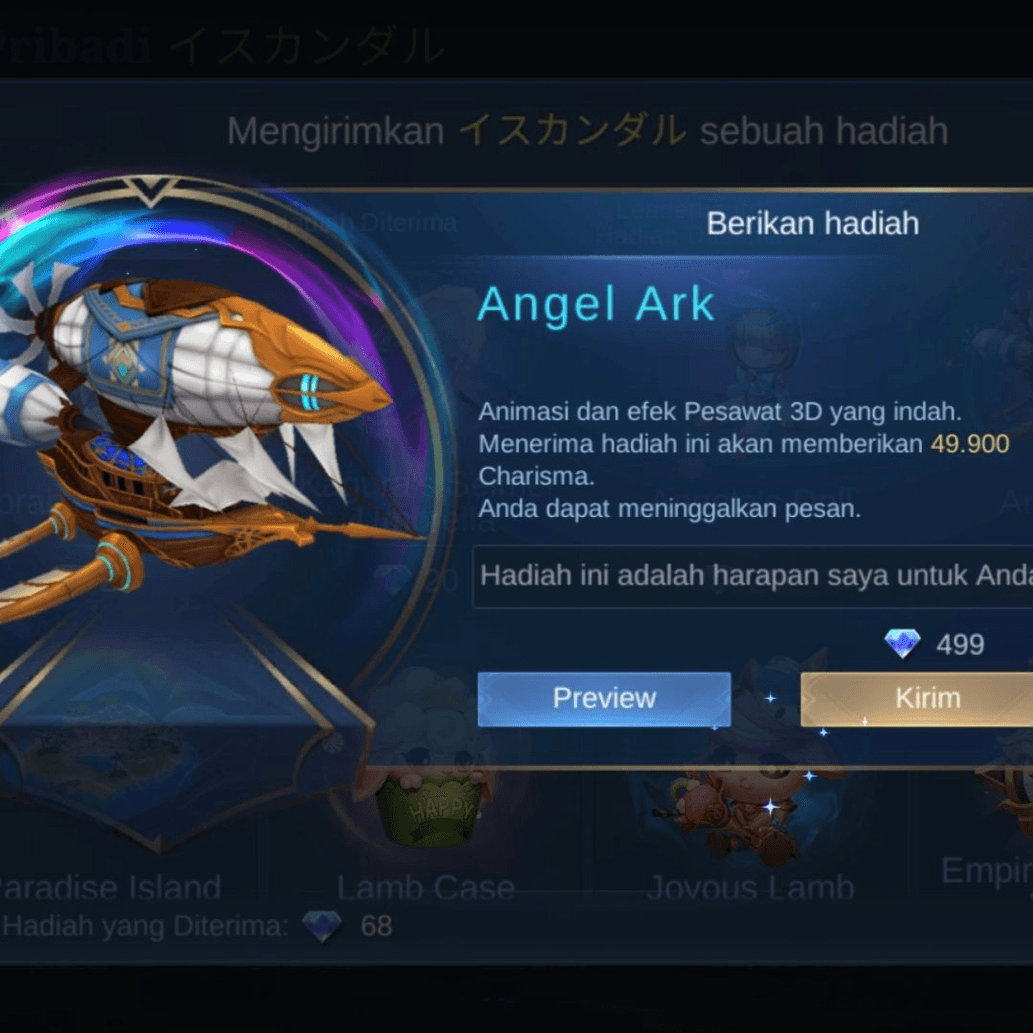The image size is (1033, 1033).
Task: Click the chevron ornament atop the circular frame
Action: [x=151, y=192]
